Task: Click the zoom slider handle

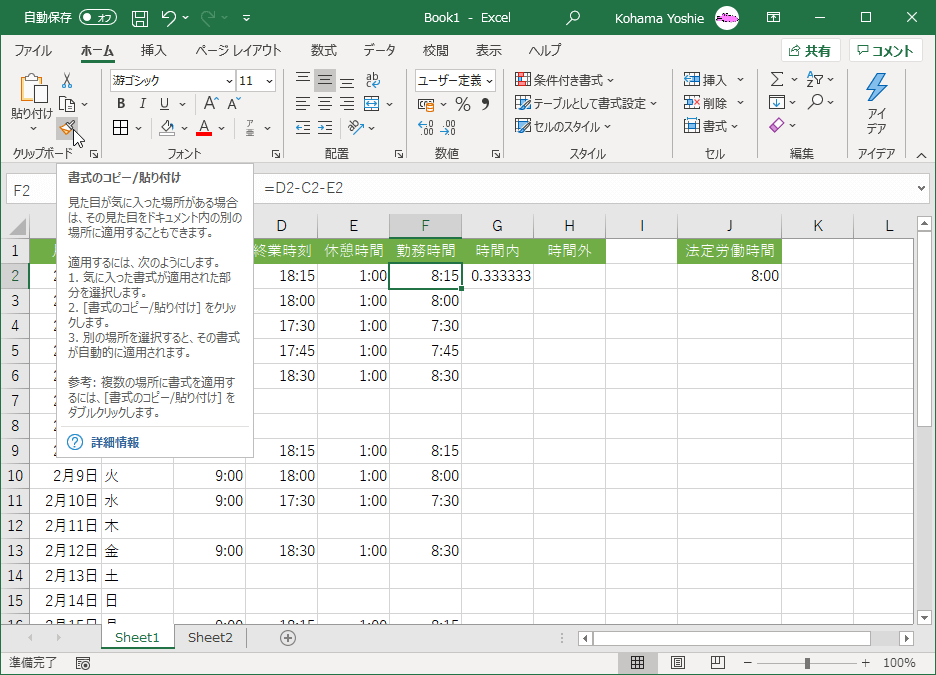Action: click(807, 663)
